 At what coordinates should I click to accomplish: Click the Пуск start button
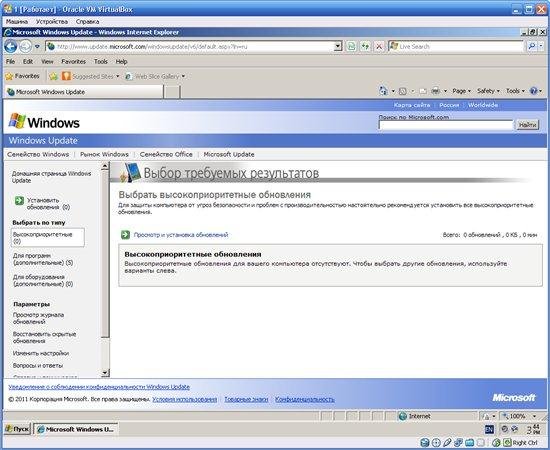17,429
